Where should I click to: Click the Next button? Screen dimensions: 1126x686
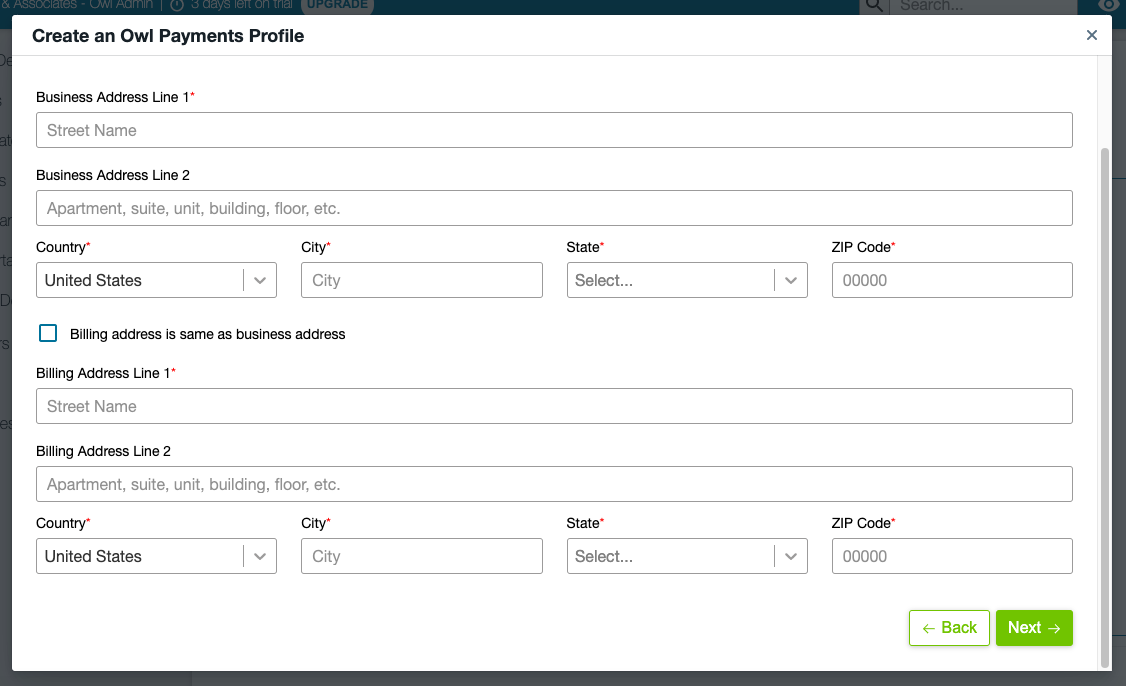[1034, 628]
